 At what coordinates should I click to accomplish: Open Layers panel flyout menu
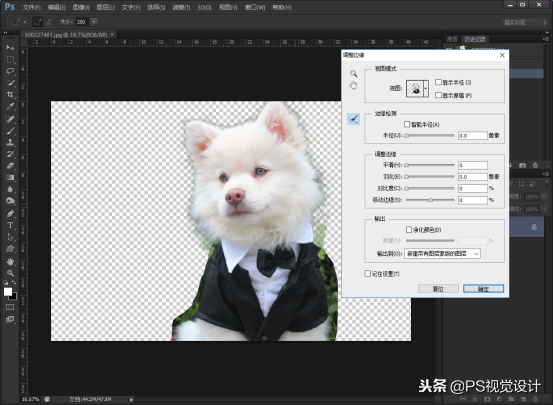pyautogui.click(x=546, y=174)
